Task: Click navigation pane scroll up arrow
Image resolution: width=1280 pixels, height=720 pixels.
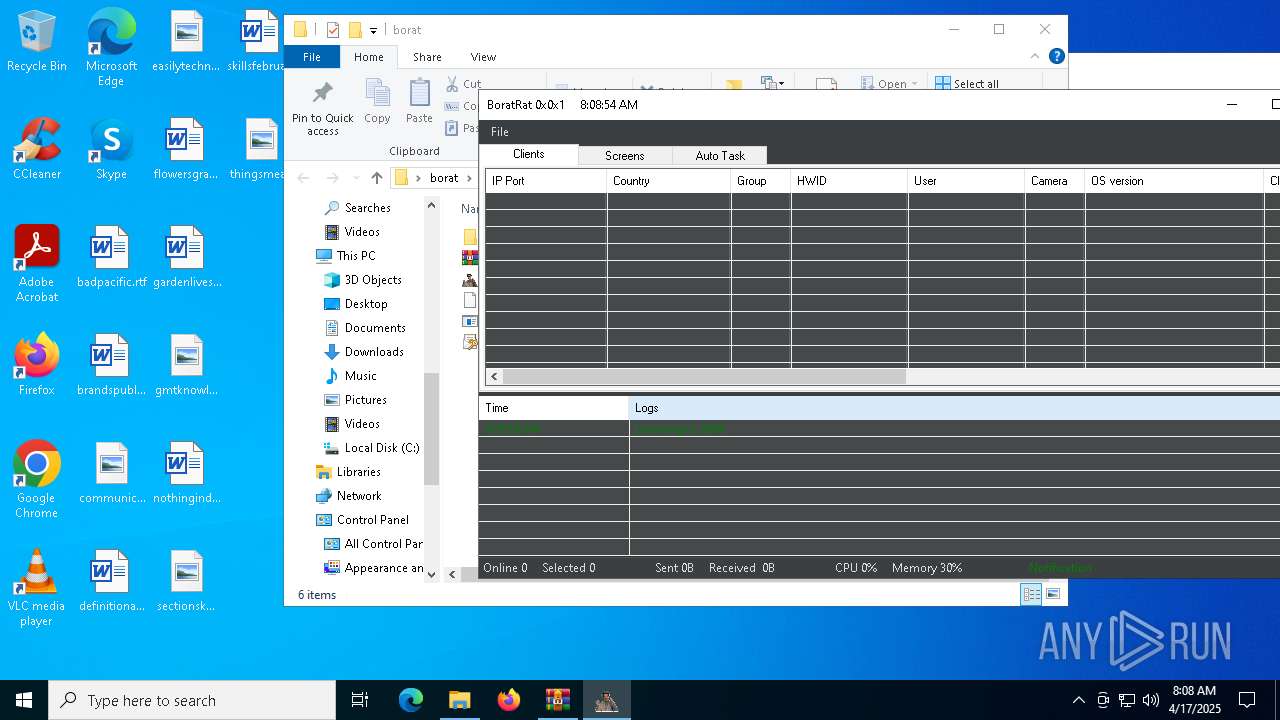Action: pos(432,206)
